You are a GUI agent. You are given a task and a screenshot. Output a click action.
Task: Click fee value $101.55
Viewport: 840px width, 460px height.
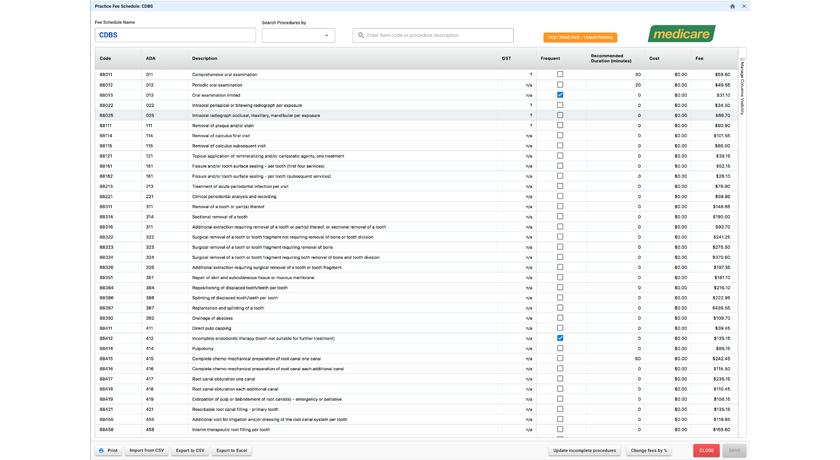pos(721,135)
